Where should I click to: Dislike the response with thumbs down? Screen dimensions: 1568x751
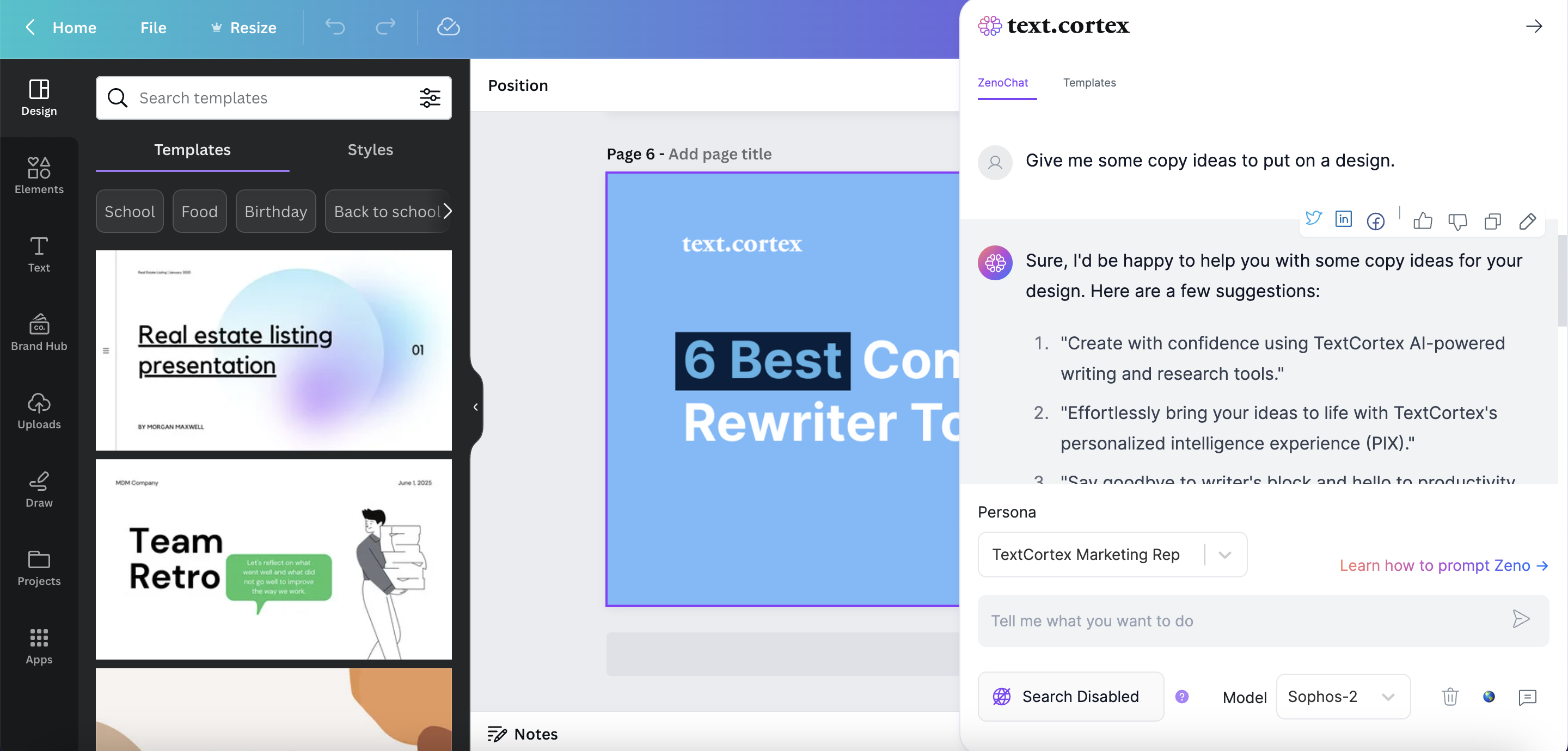click(x=1457, y=221)
